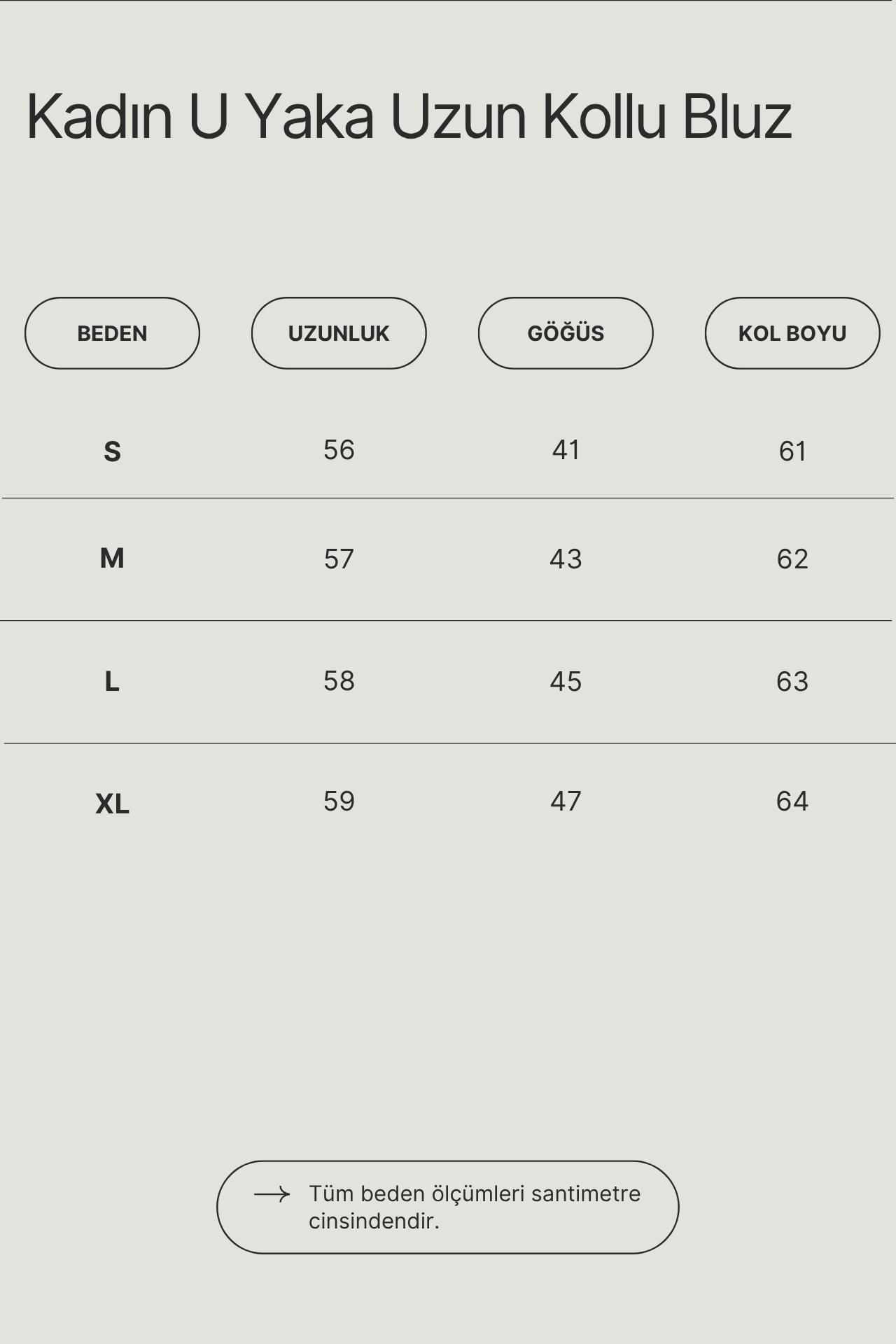Select the KOL BOYU column header

click(792, 333)
